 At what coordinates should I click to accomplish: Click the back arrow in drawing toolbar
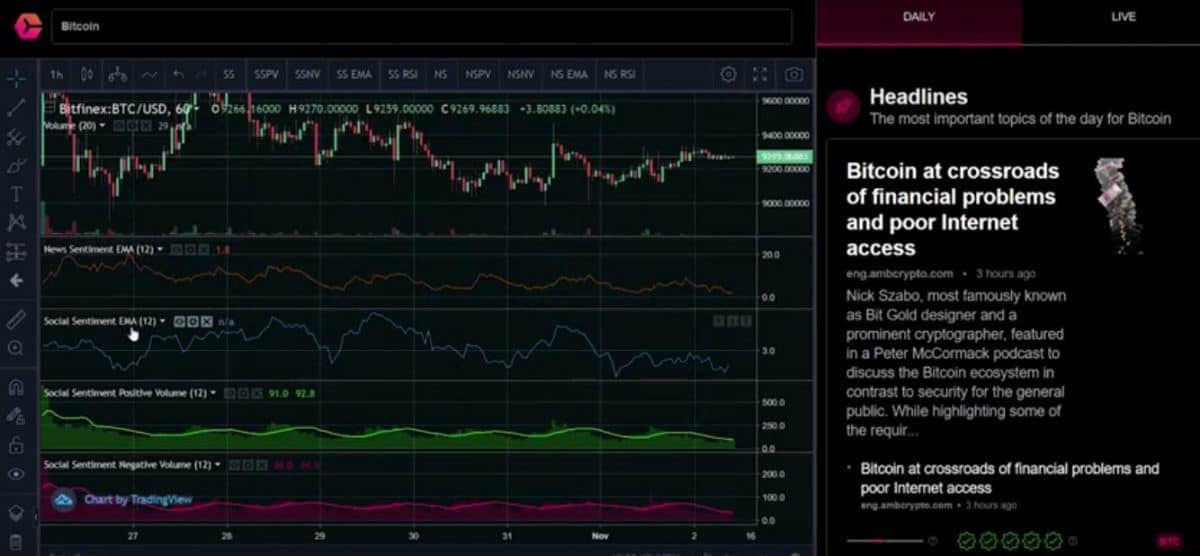coord(16,281)
